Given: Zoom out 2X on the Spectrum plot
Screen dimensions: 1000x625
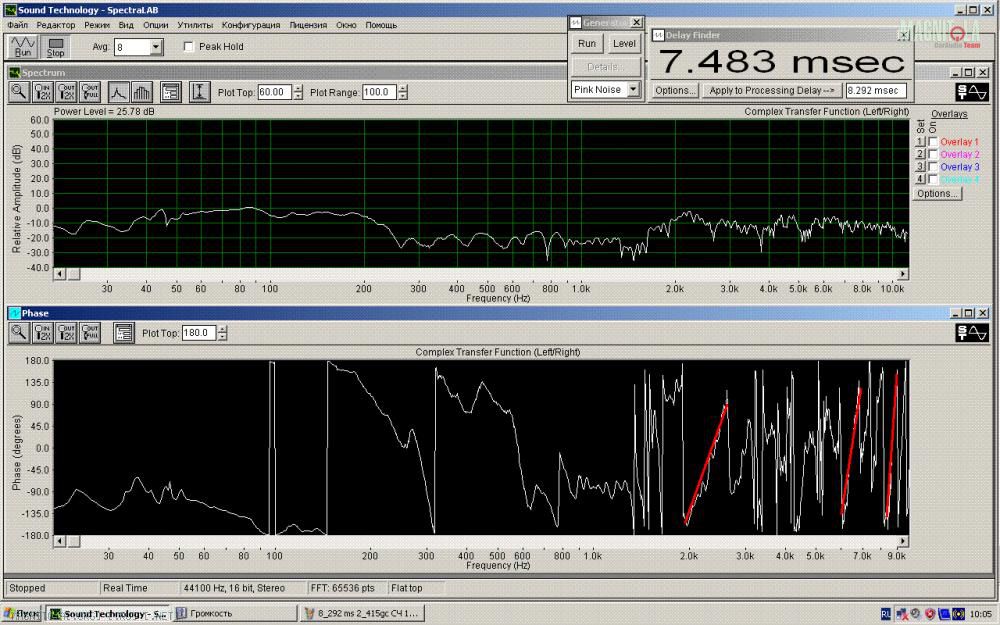Looking at the screenshot, I should tap(66, 92).
